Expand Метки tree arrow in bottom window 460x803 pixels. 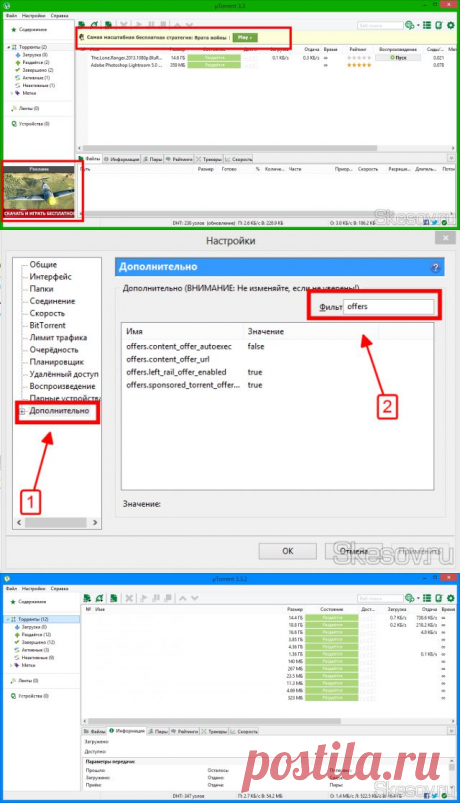pos(12,665)
